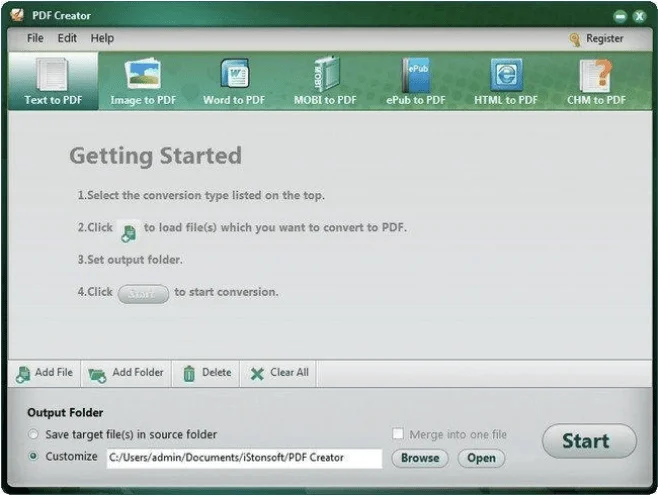The width and height of the screenshot is (658, 499).
Task: Click the Delete trash can button
Action: (207, 373)
